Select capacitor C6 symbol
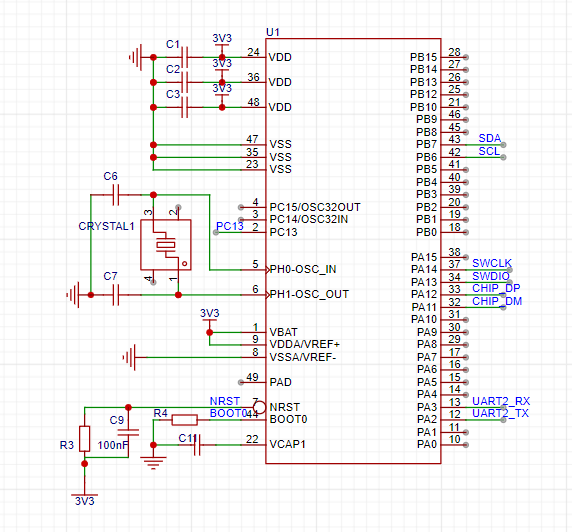The height and width of the screenshot is (532, 572). (116, 195)
